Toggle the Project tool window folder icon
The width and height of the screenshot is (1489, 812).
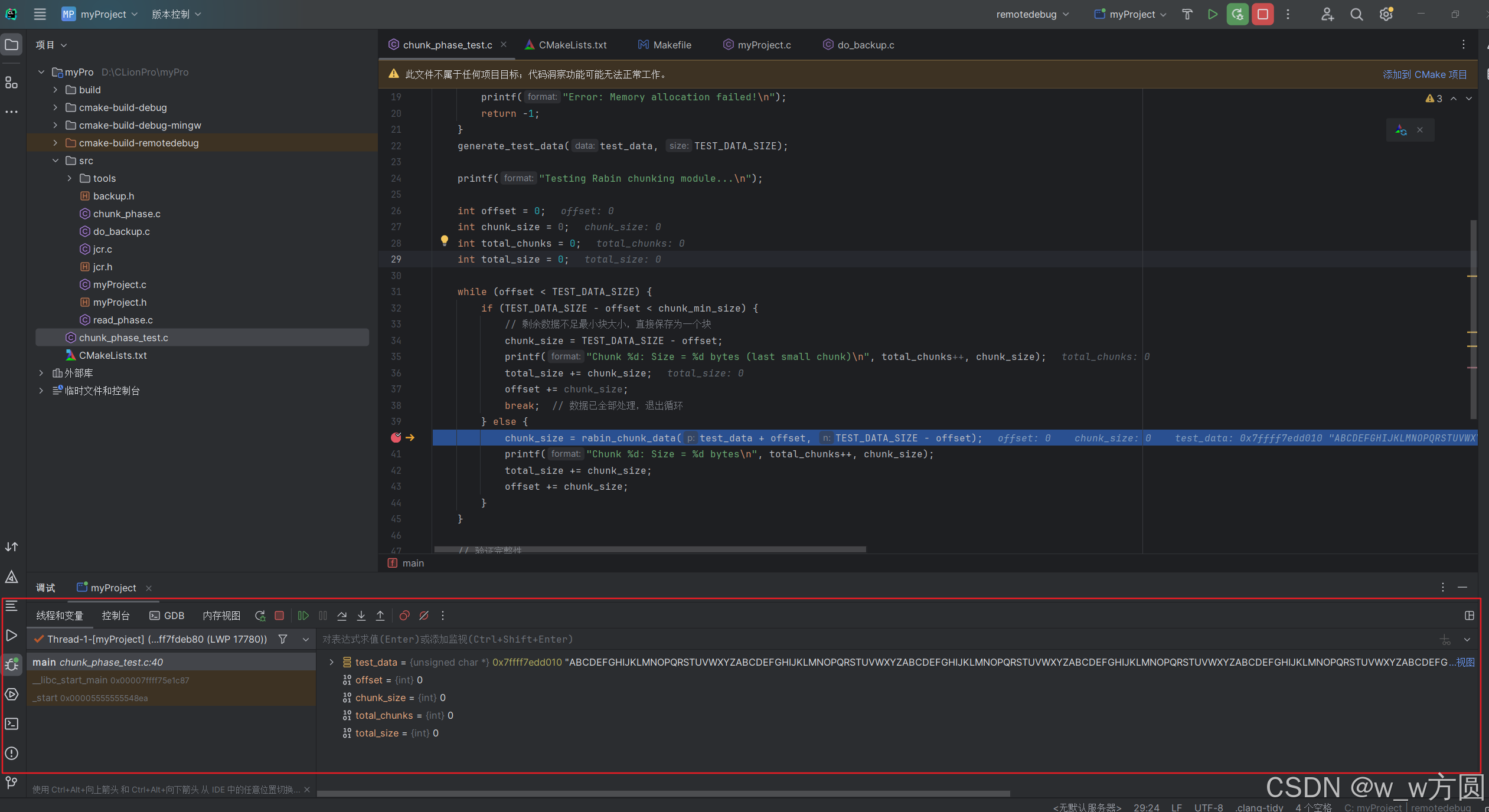[x=12, y=45]
